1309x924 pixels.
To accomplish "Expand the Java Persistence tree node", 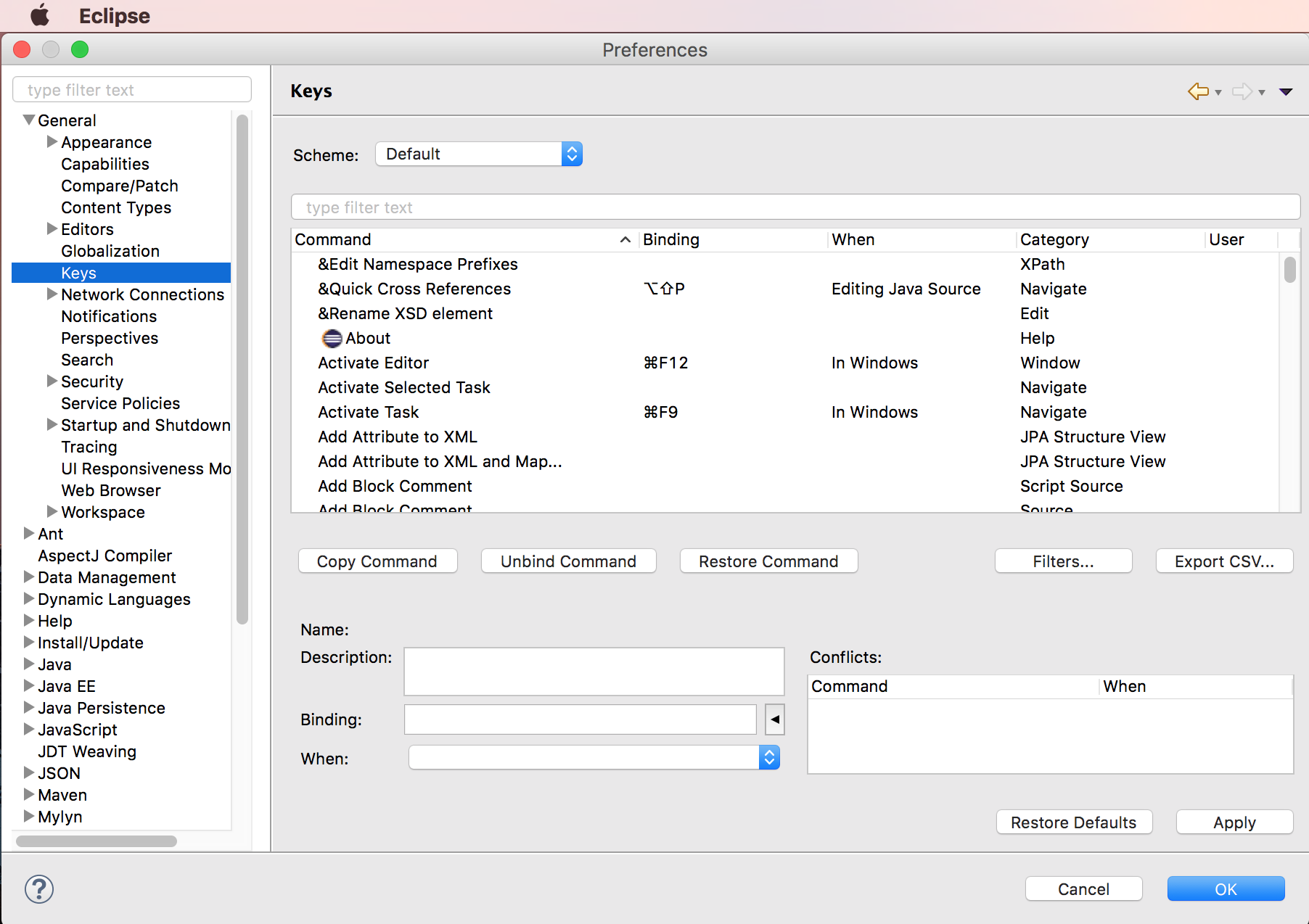I will point(29,707).
